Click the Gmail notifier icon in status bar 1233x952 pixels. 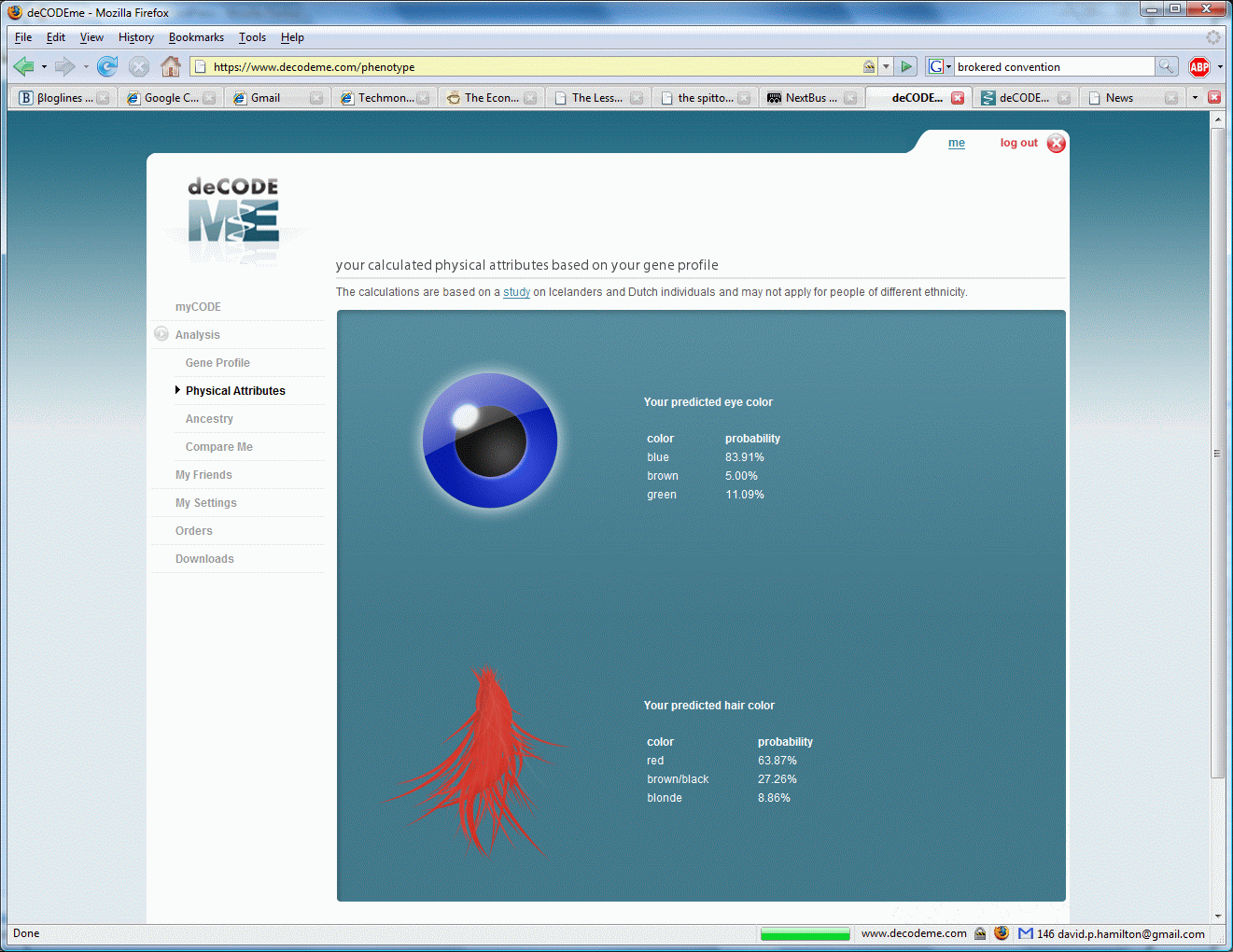(x=1026, y=933)
